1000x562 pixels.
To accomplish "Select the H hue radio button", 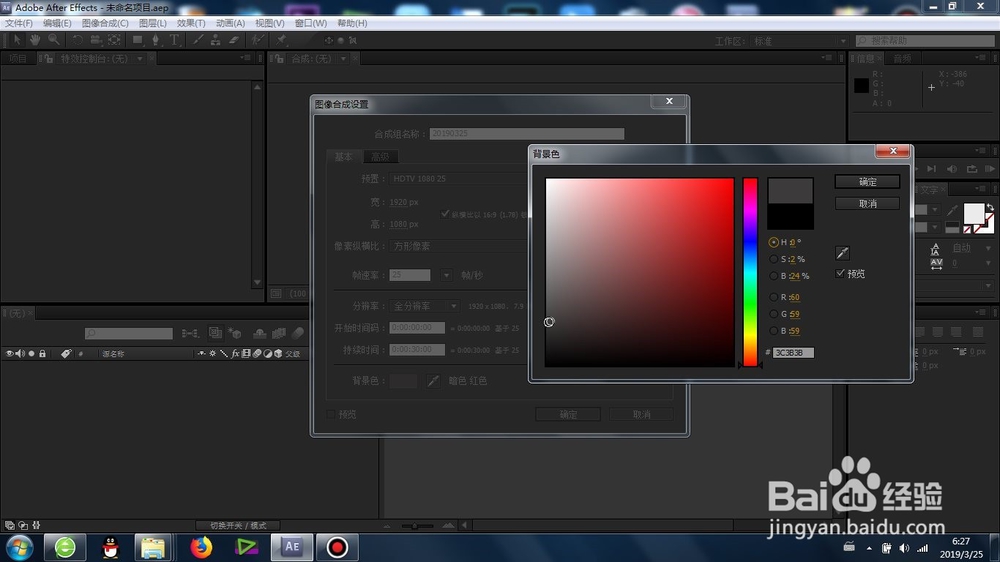I will 774,242.
